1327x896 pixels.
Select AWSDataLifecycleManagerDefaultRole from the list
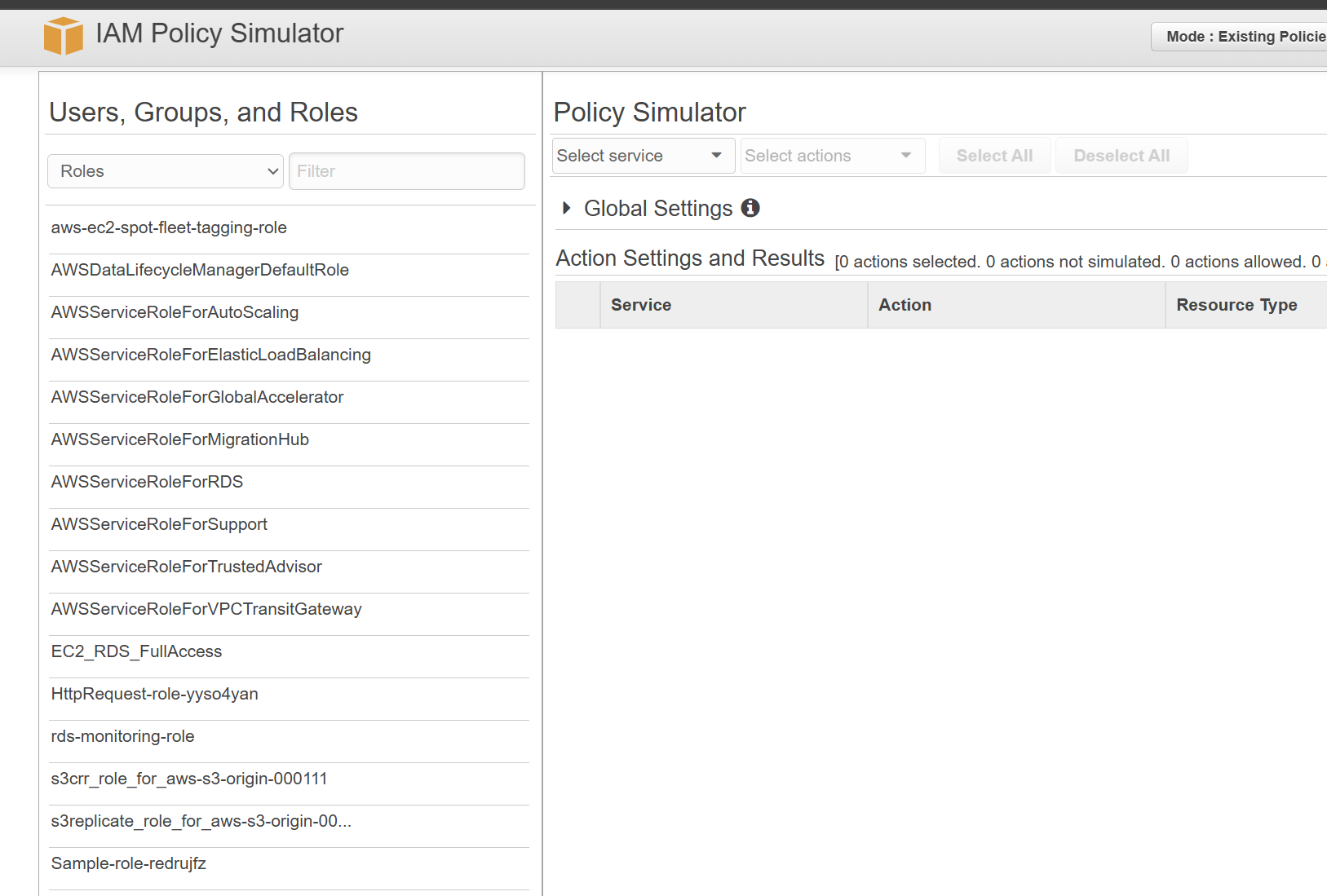point(200,270)
